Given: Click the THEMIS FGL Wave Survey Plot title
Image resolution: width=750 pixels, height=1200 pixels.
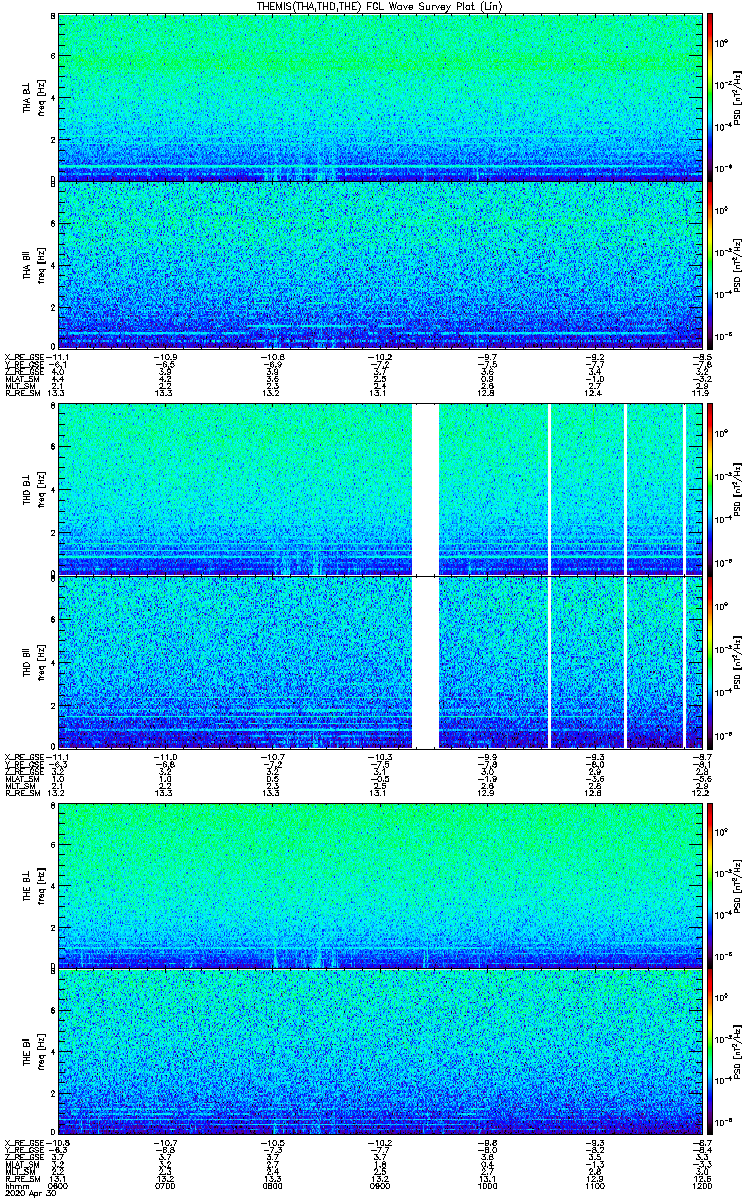Looking at the screenshot, I should click(378, 6).
